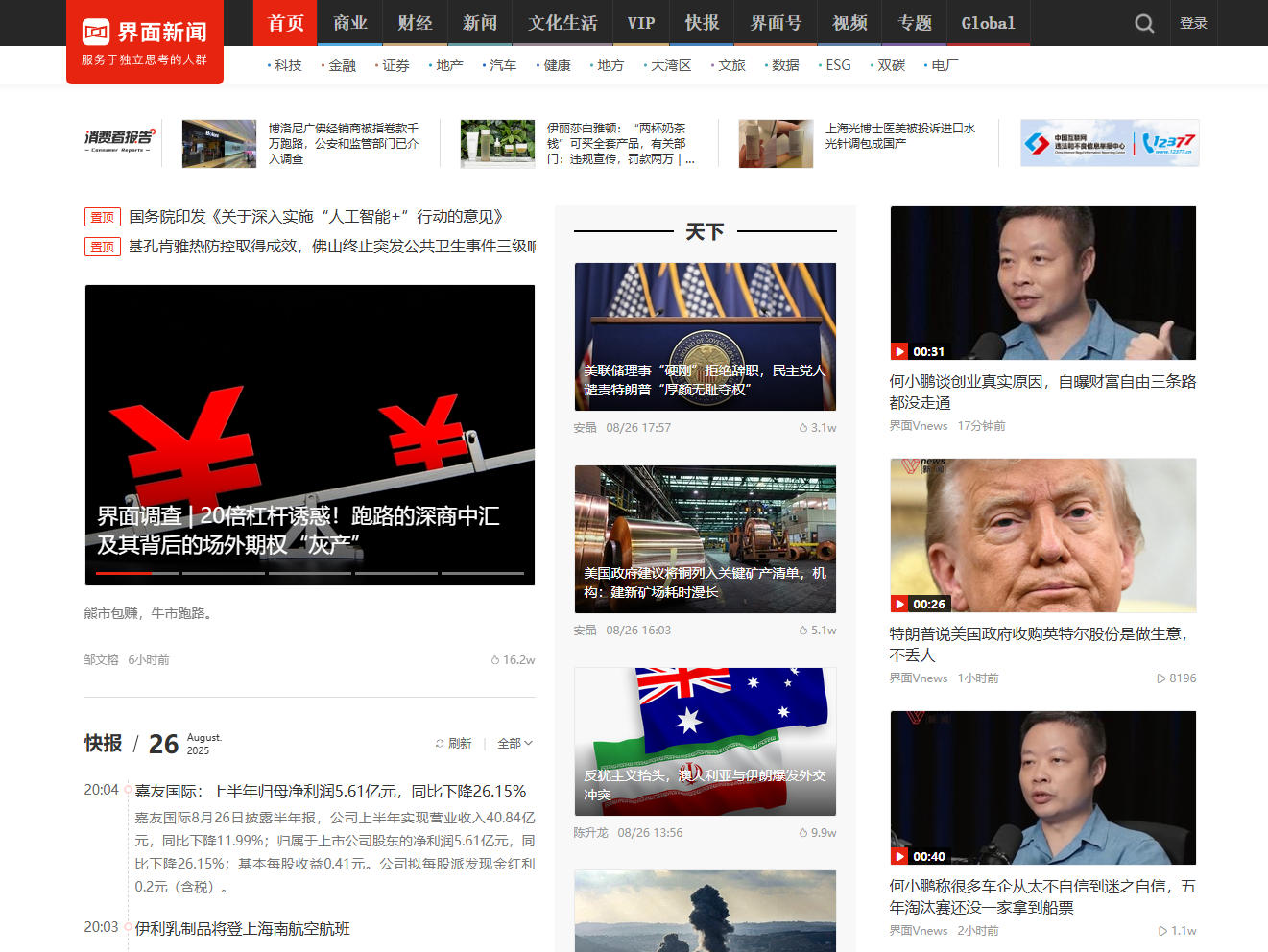Open the 界面号 nav item
The height and width of the screenshot is (952, 1268).
coord(776,23)
